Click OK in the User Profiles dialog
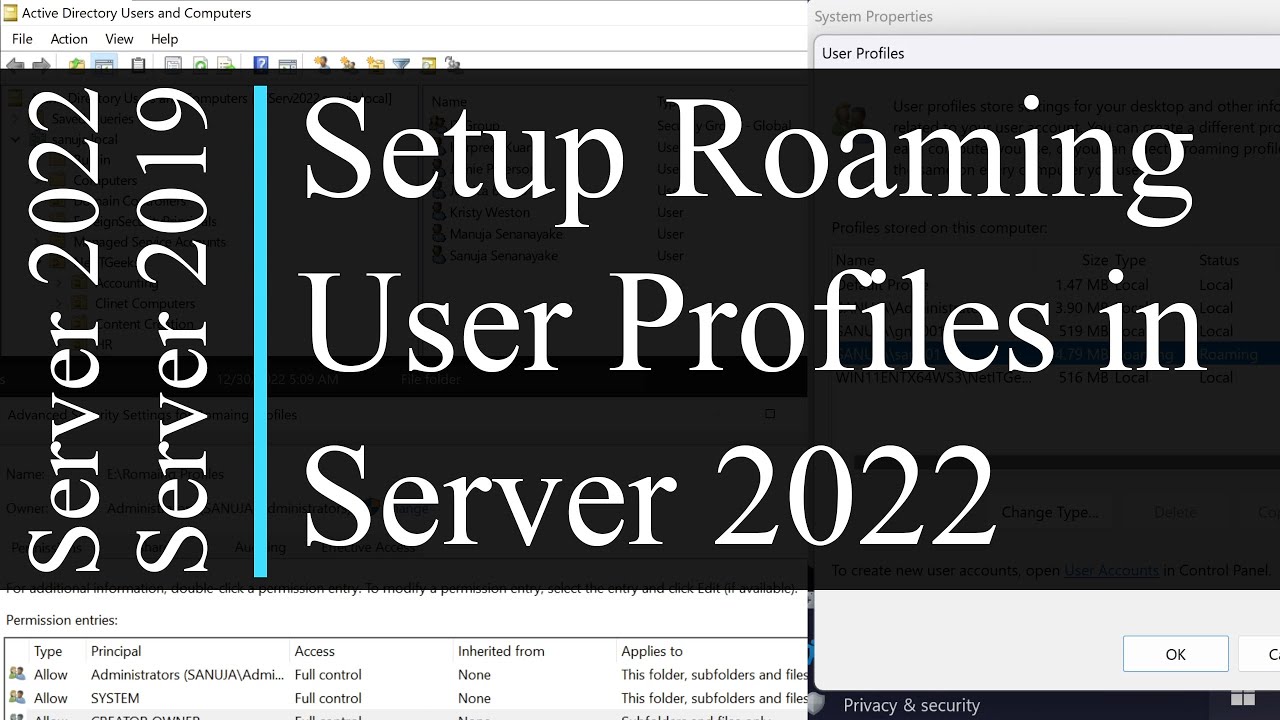This screenshot has width=1280, height=720. pyautogui.click(x=1175, y=654)
